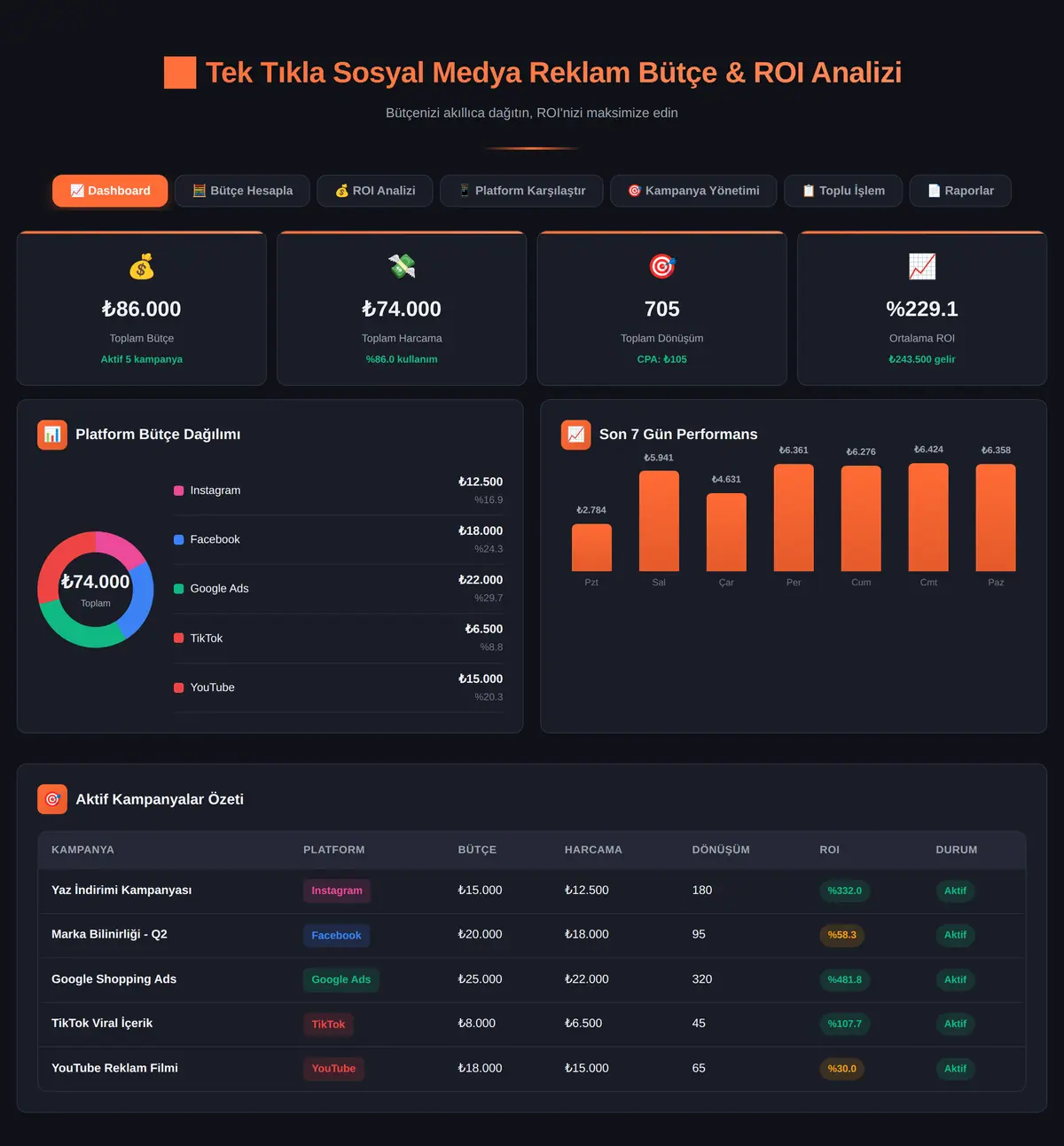Go to the Kampanya Yönetimi tab
Screen dimensions: 1064x1146
click(693, 191)
